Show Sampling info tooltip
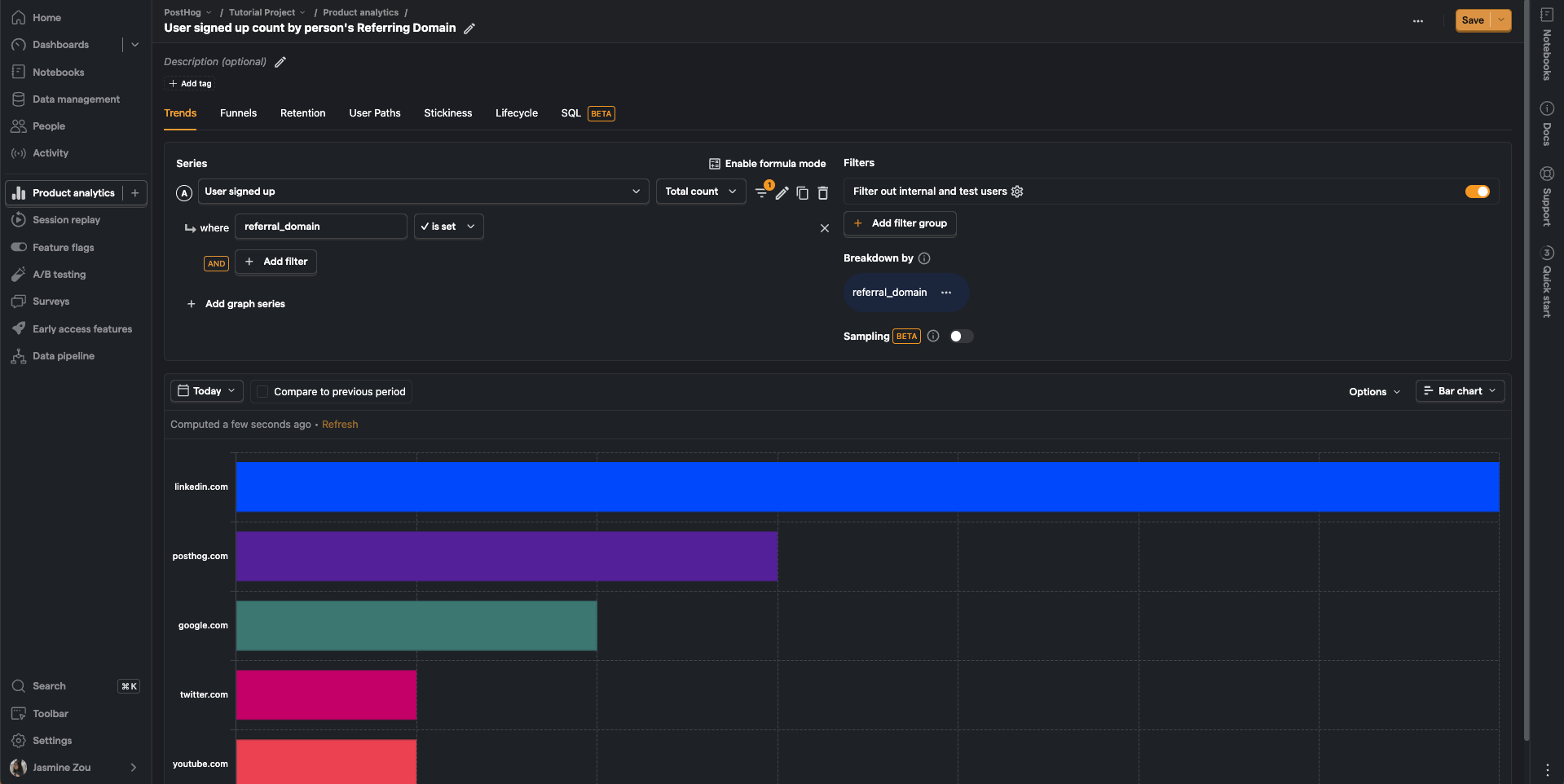Screen dimensions: 1564x784 coord(933,336)
